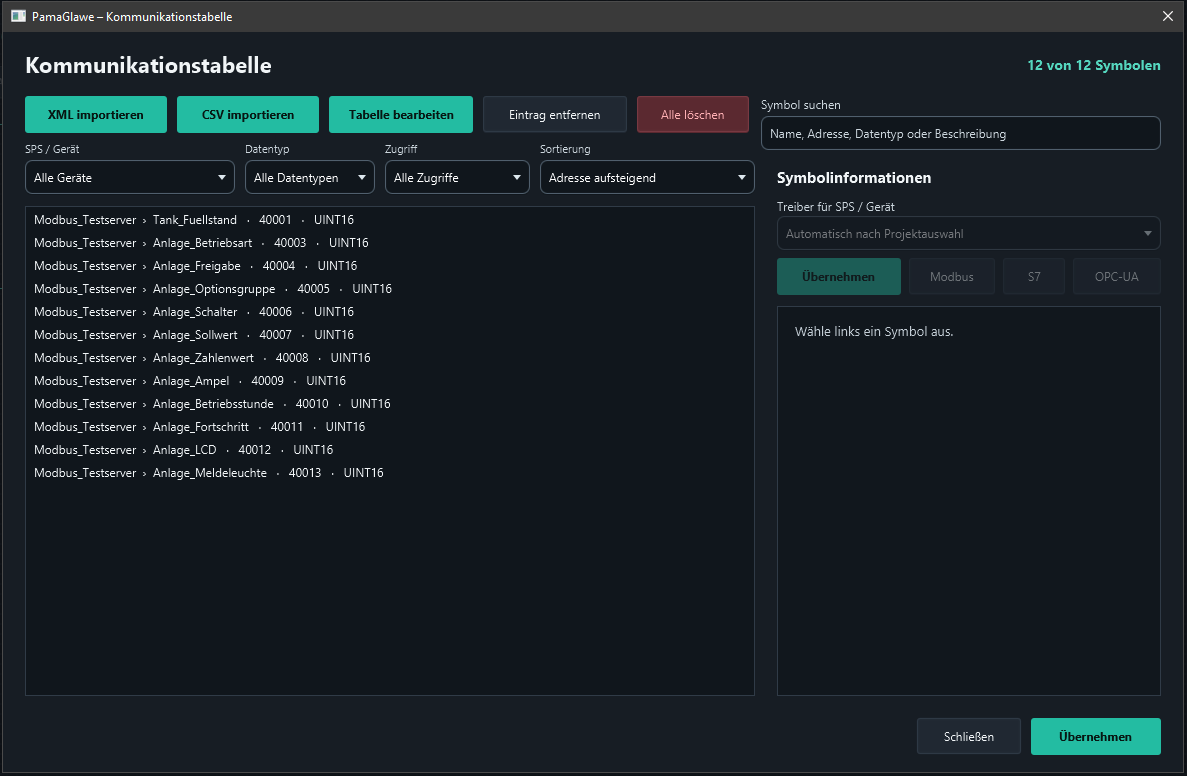1187x776 pixels.
Task: Open the Treiber für SPS / Gerät dropdown
Action: tap(968, 234)
